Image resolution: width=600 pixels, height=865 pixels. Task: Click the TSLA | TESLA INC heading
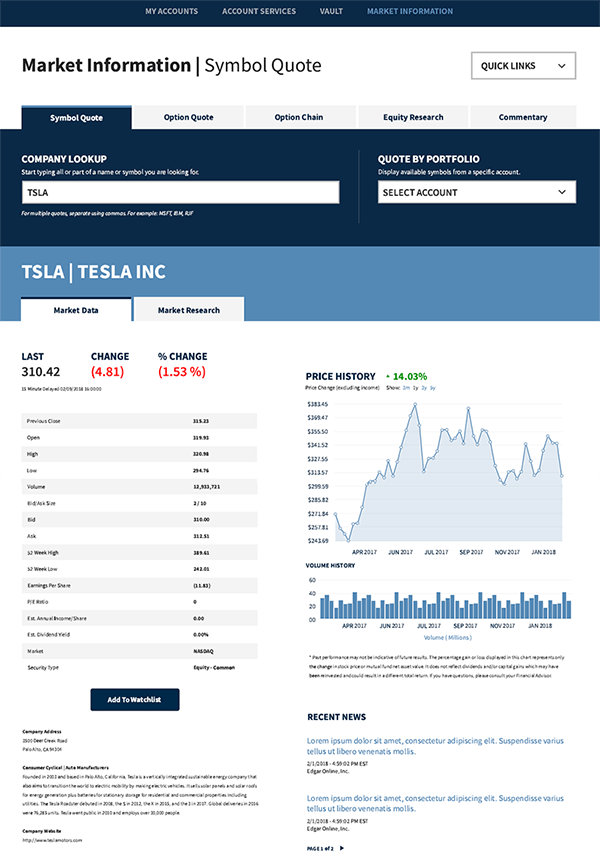coord(94,272)
